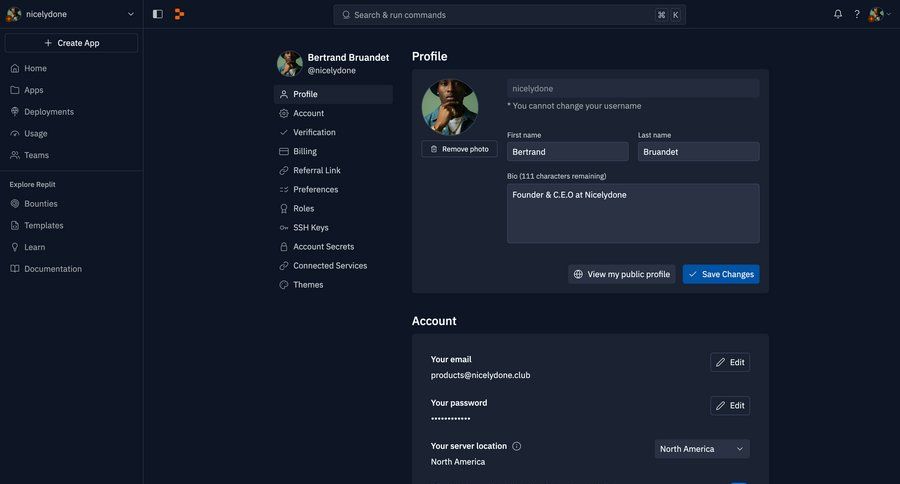This screenshot has width=900, height=484.
Task: Click the server location info icon
Action: tap(517, 446)
